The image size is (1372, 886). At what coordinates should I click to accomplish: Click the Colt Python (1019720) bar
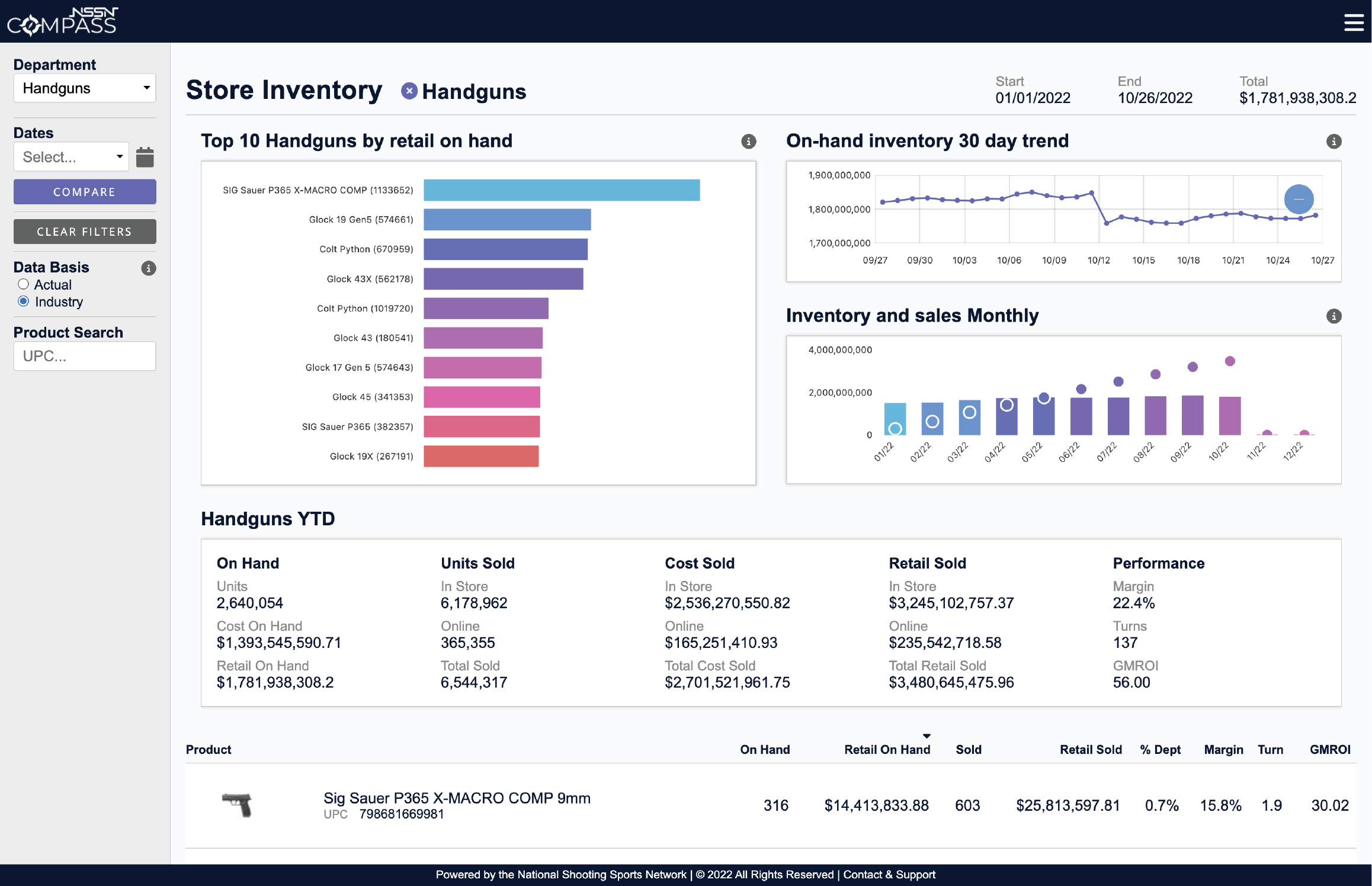(x=486, y=309)
